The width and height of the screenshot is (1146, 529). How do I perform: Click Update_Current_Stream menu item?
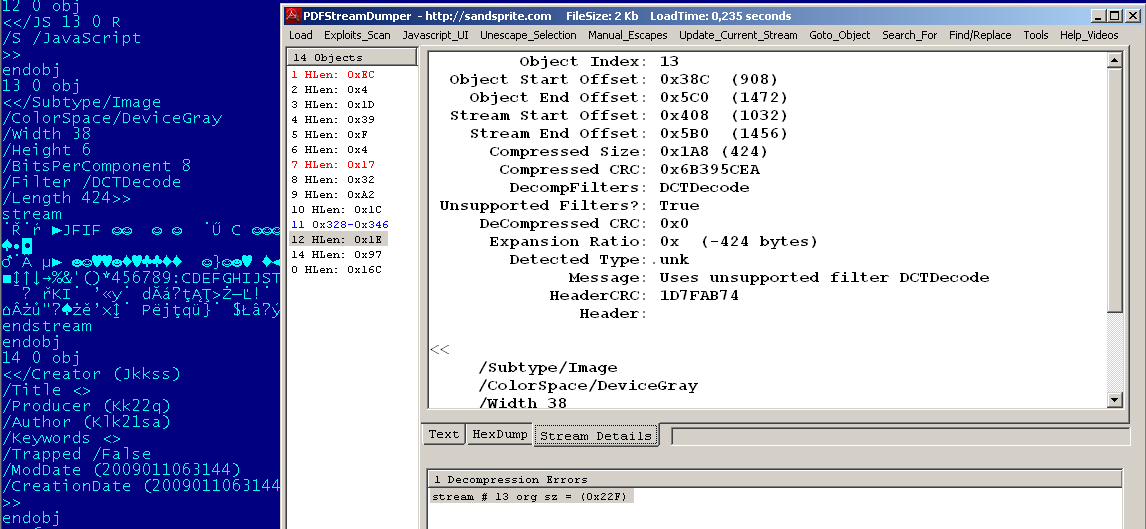click(x=737, y=35)
